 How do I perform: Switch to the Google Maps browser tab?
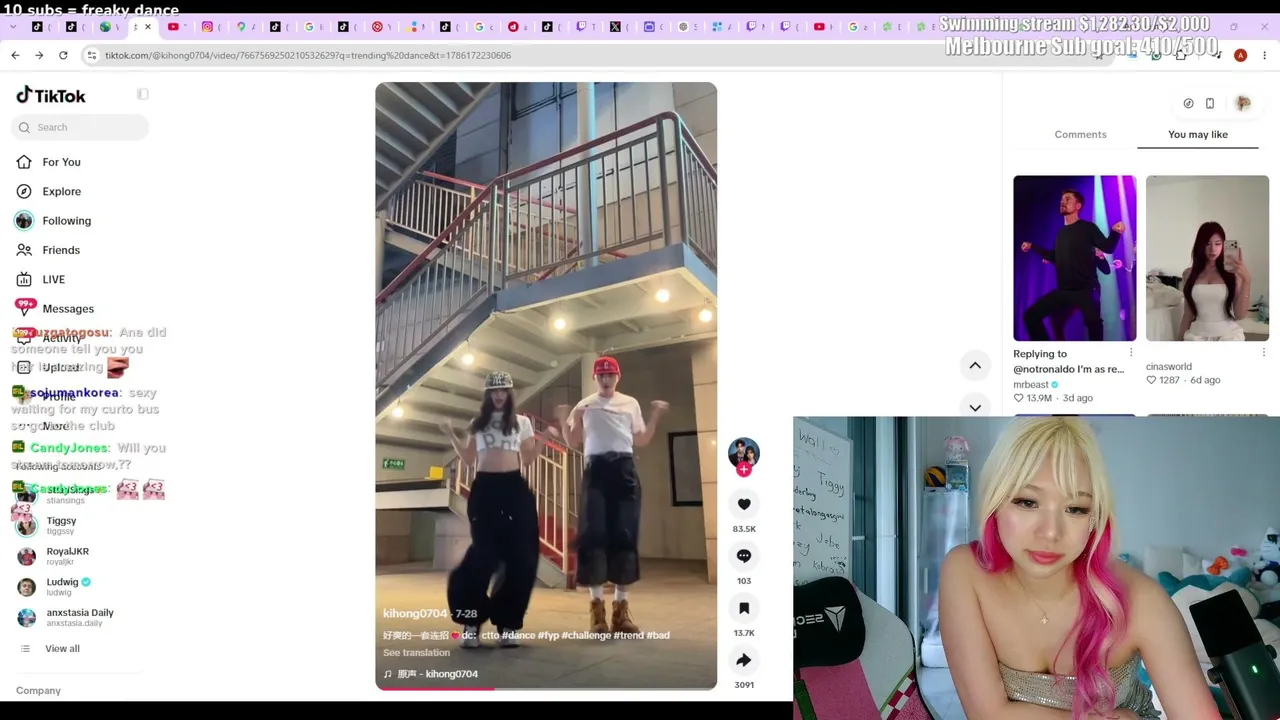coord(241,27)
